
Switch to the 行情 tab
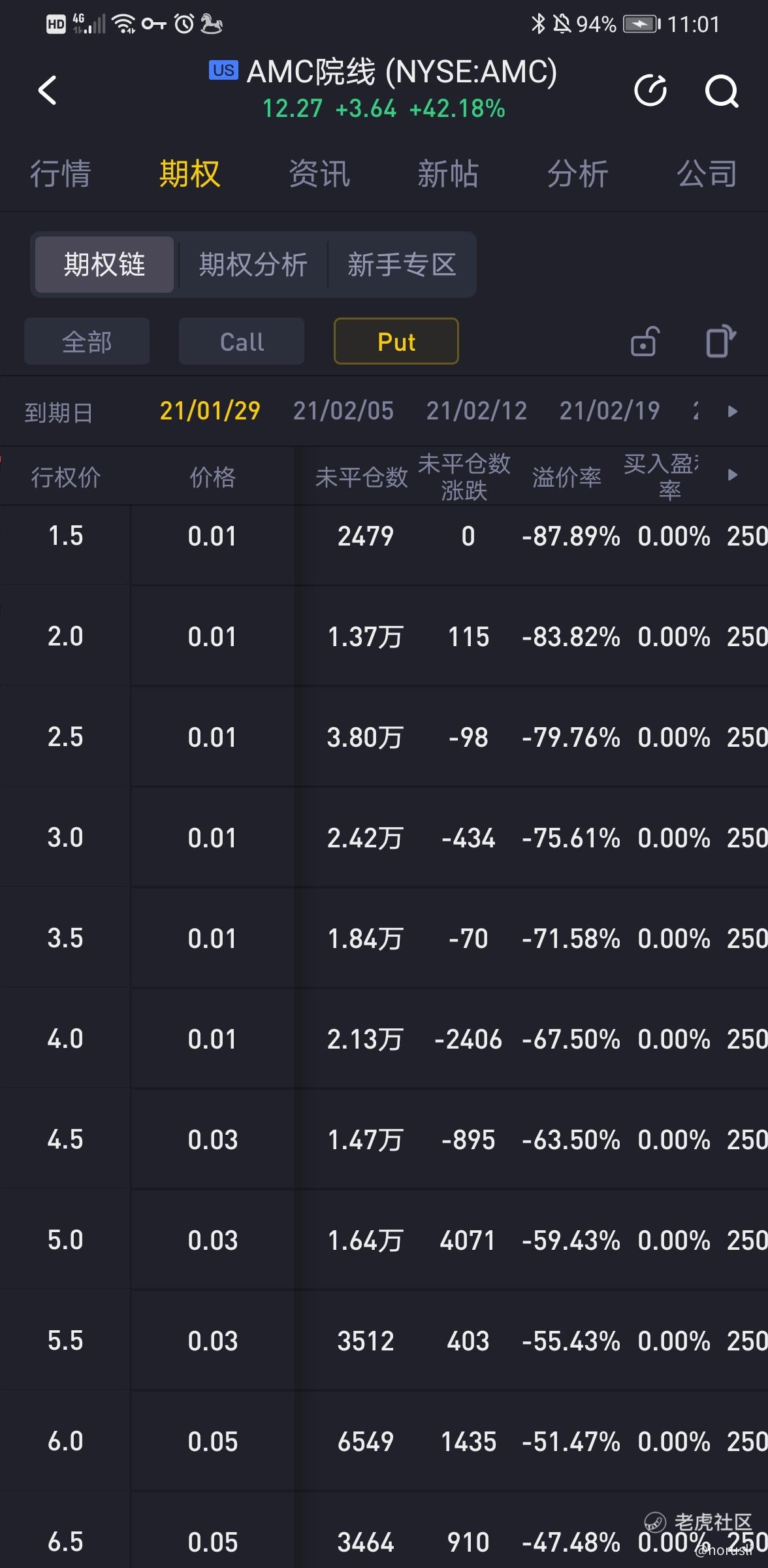tap(60, 174)
